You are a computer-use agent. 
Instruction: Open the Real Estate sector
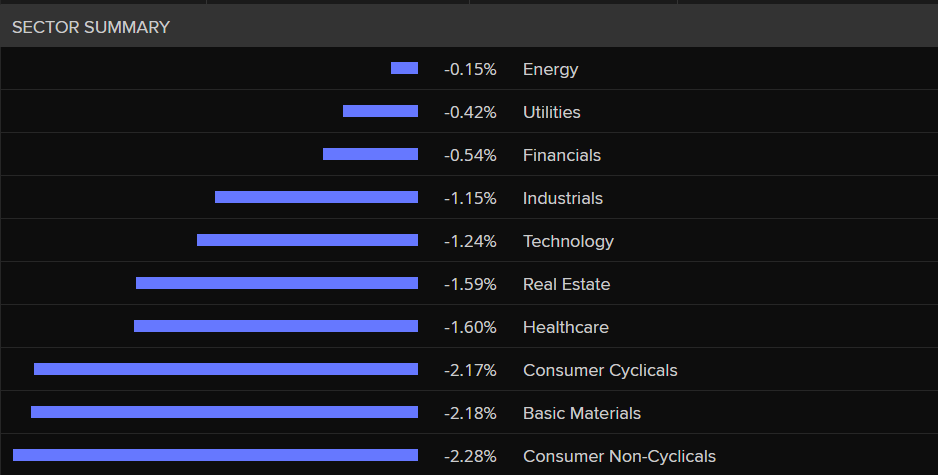566,284
